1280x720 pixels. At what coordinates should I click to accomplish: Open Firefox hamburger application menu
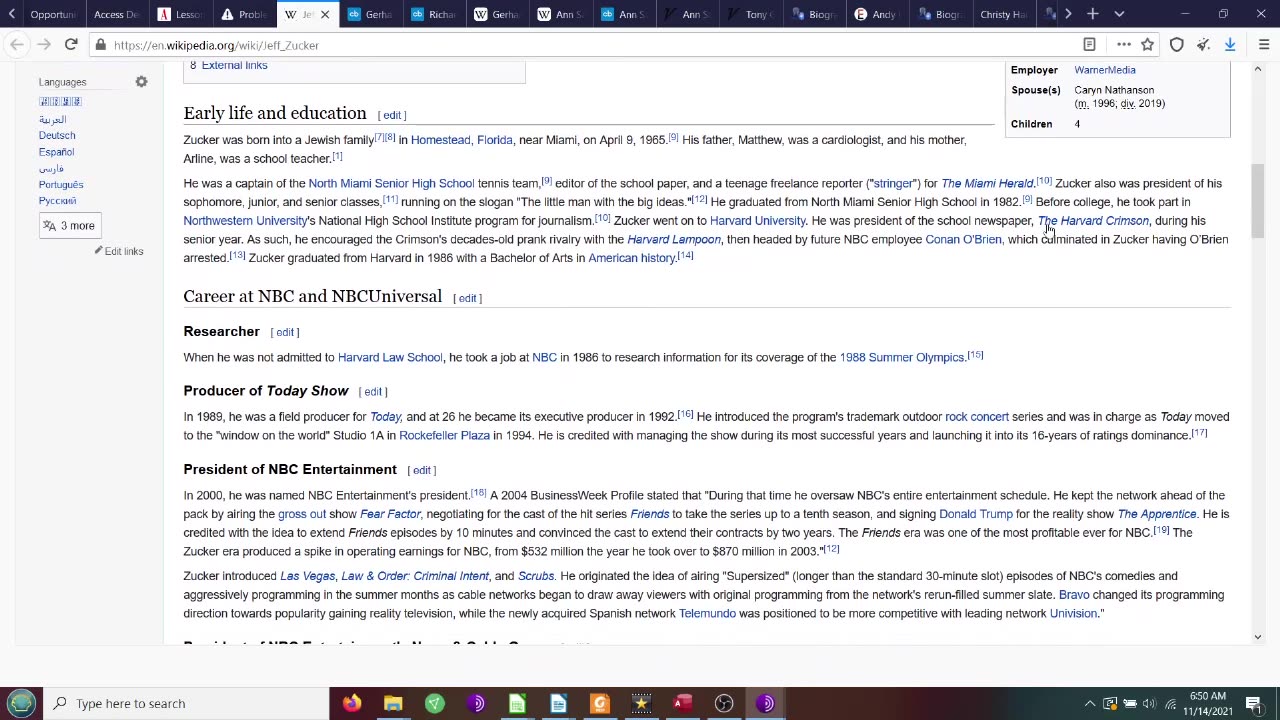click(1264, 45)
